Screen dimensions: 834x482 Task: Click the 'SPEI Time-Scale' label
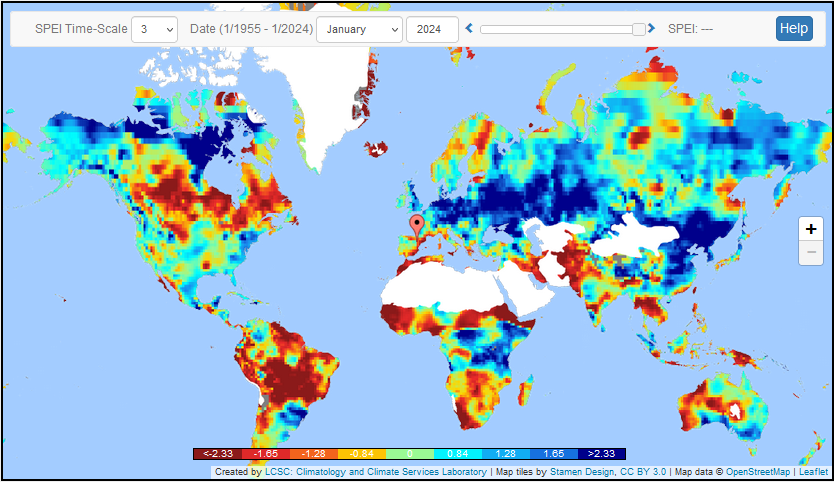click(81, 29)
